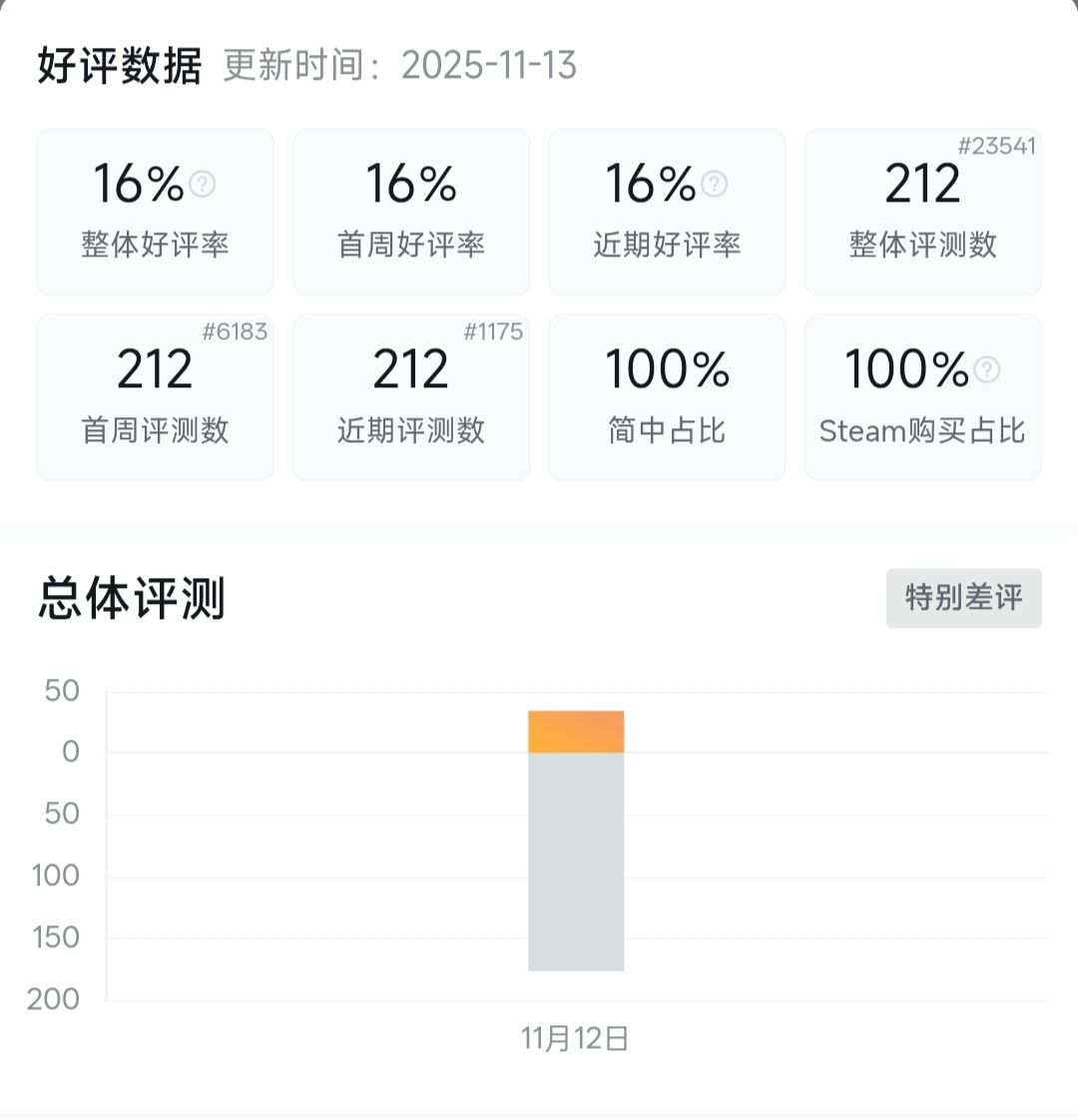
Task: Open the 首周好评率 16% card
Action: (x=410, y=212)
